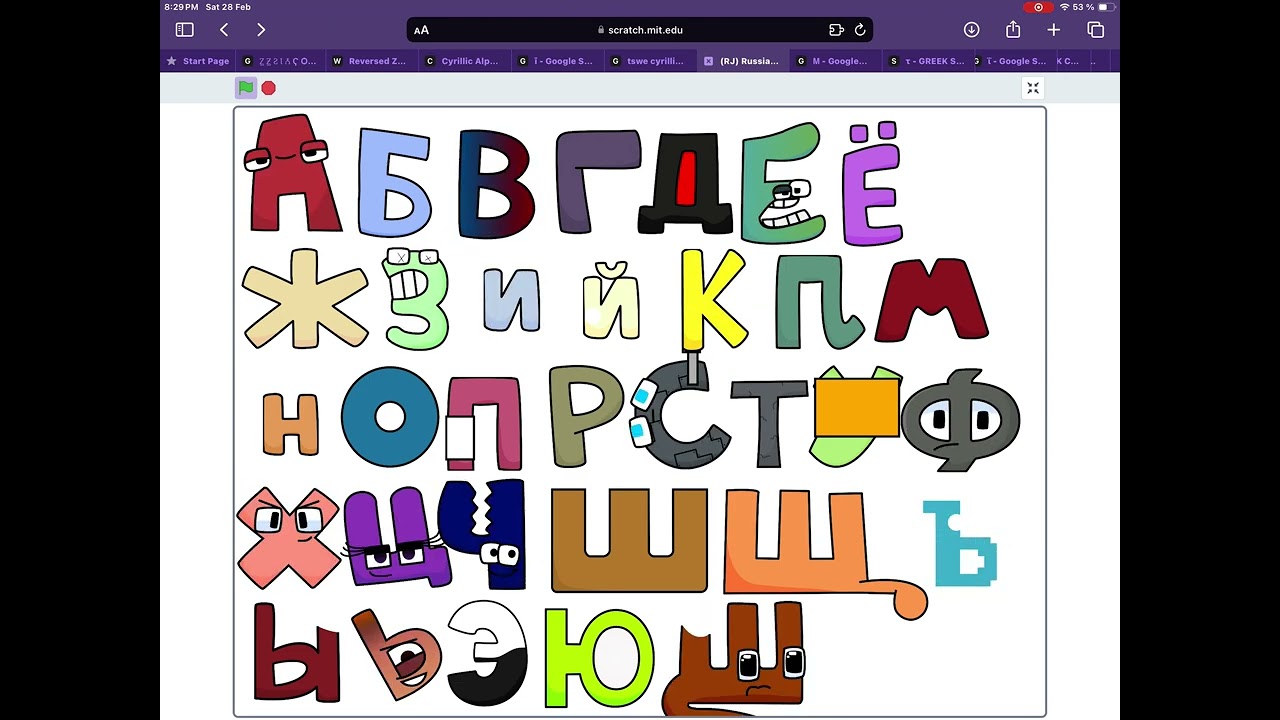Open a new tab with plus icon

[1054, 30]
